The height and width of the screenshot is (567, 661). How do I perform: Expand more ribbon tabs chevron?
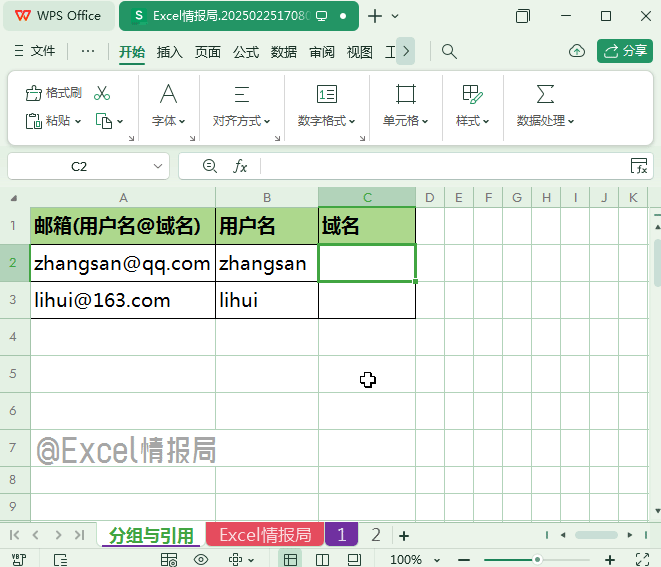406,51
